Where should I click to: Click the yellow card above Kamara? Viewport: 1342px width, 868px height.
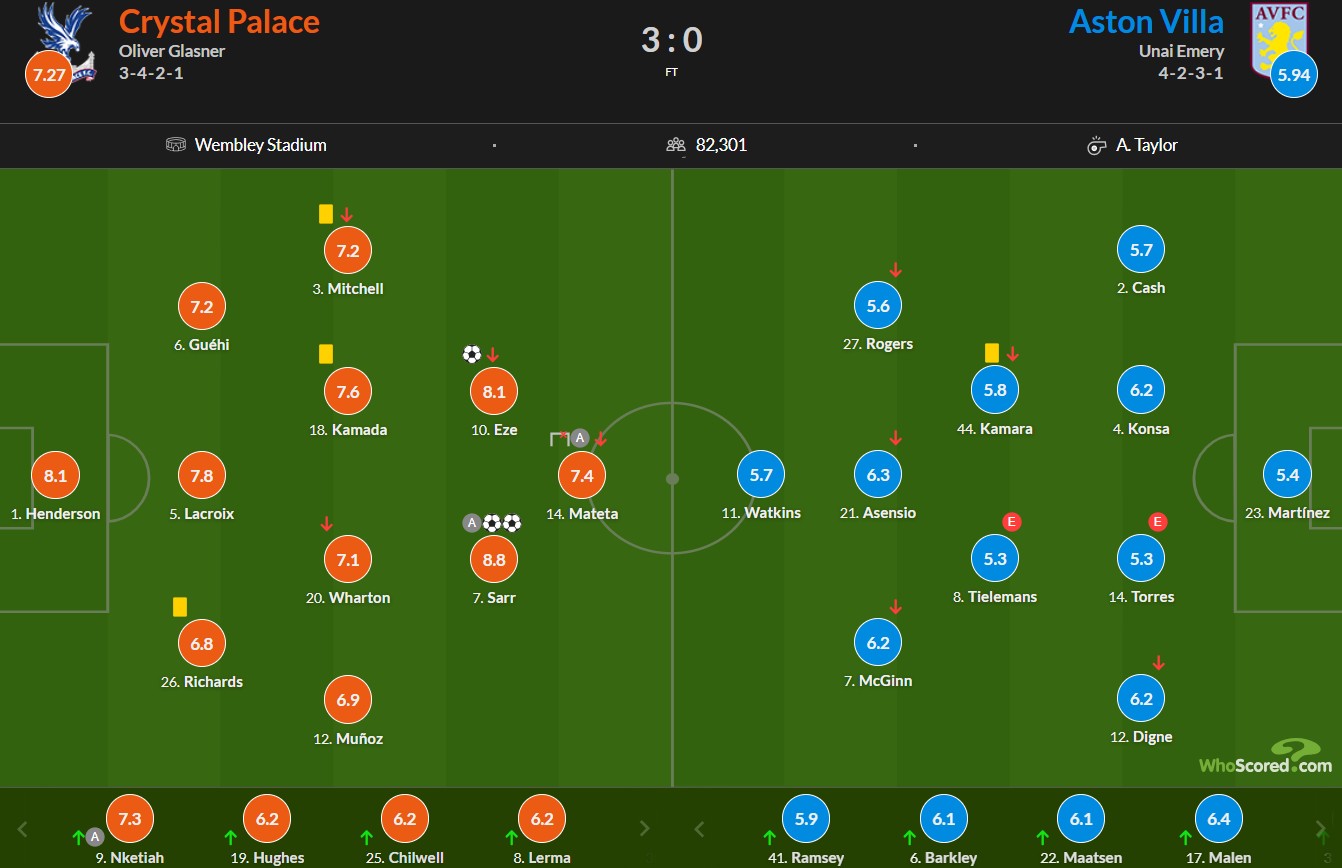pyautogui.click(x=992, y=353)
